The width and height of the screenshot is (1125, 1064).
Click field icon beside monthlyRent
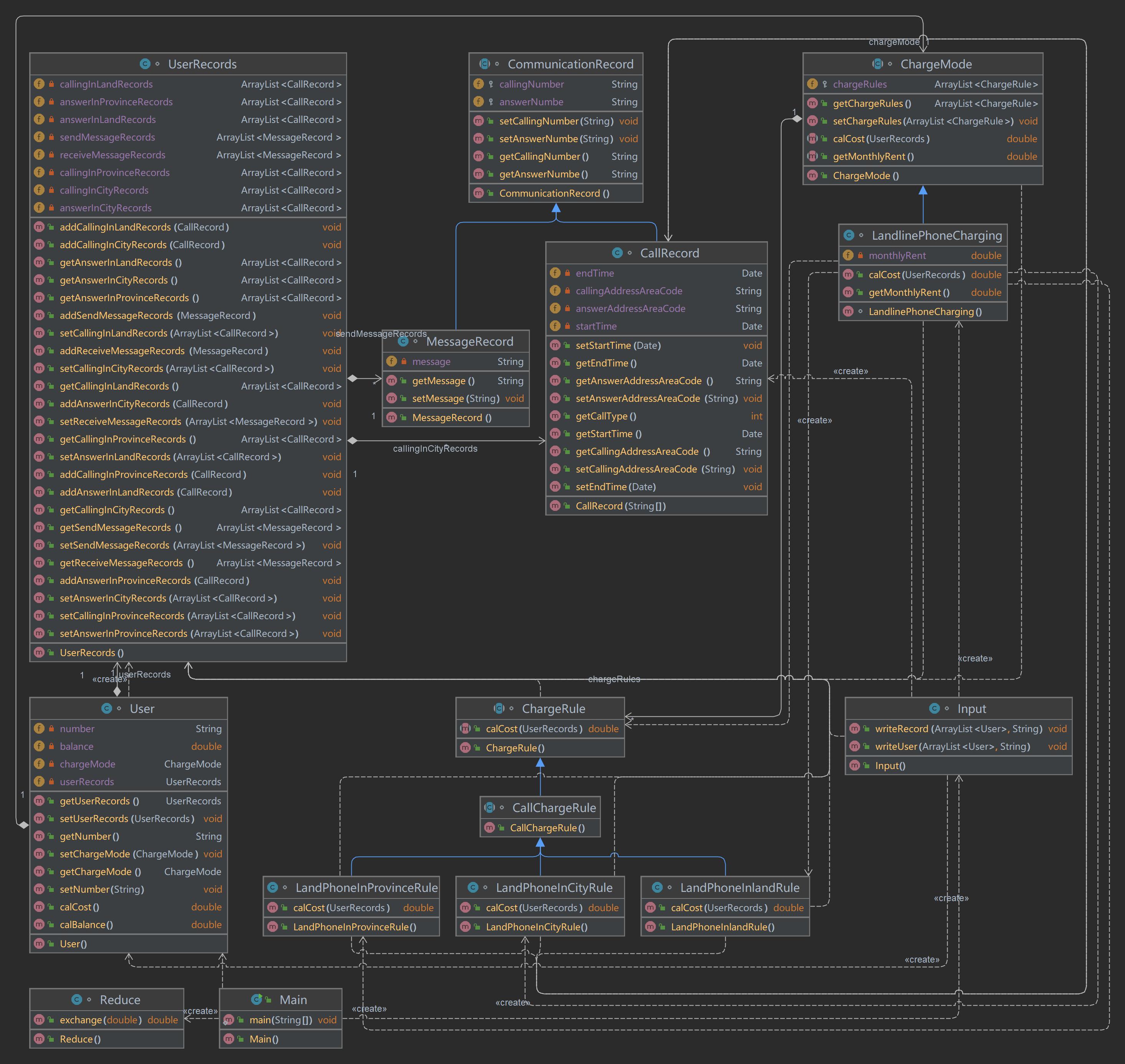point(848,255)
